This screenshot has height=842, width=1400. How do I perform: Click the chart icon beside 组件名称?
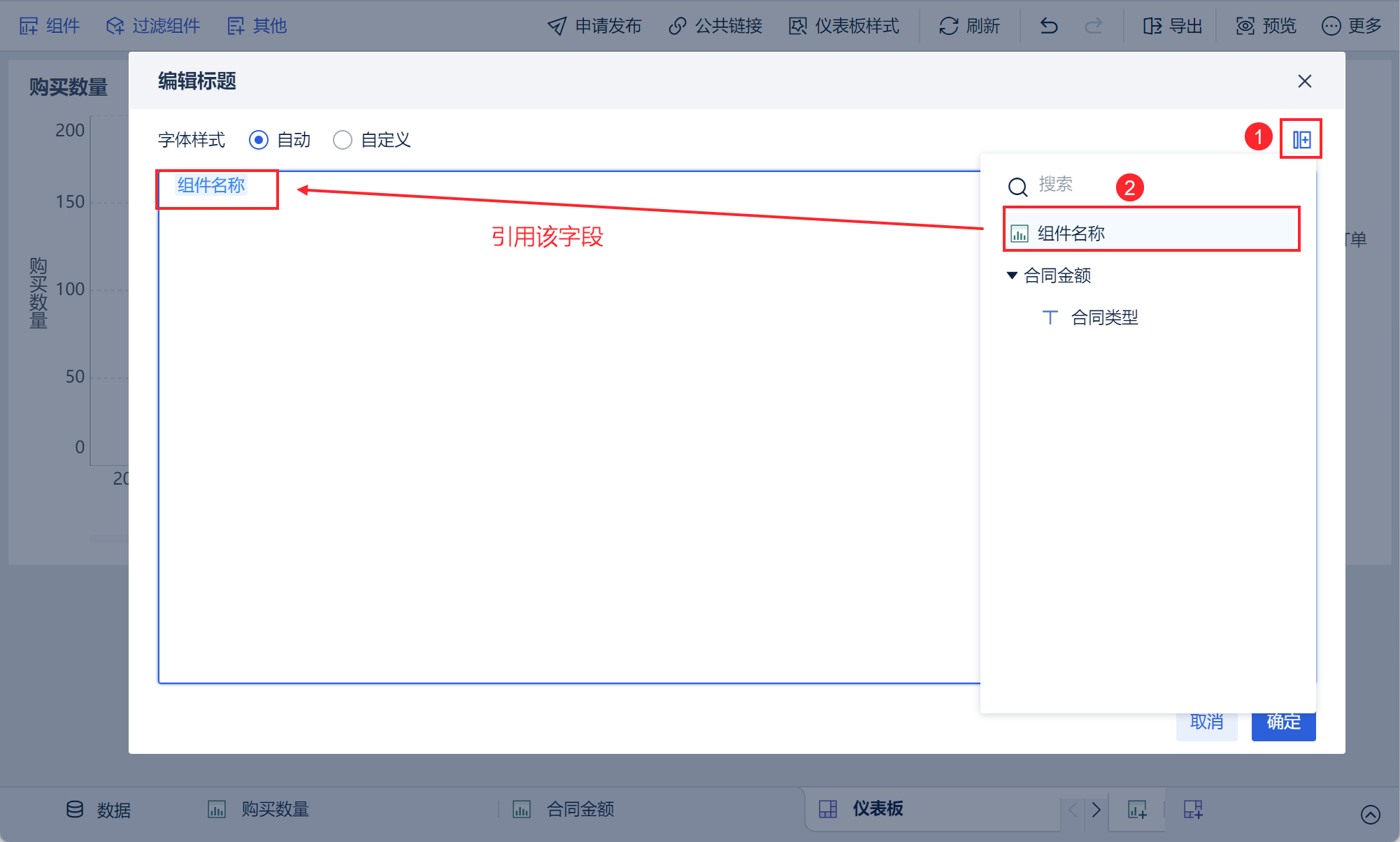pos(1020,234)
